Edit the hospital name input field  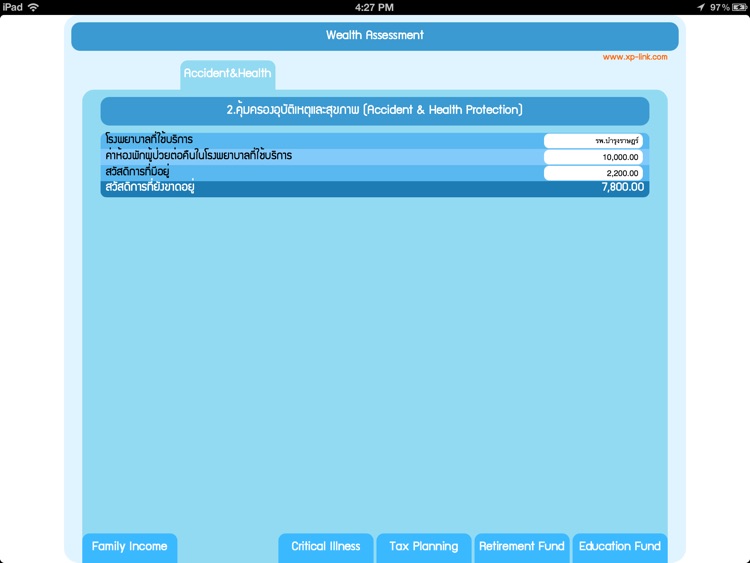[x=593, y=141]
